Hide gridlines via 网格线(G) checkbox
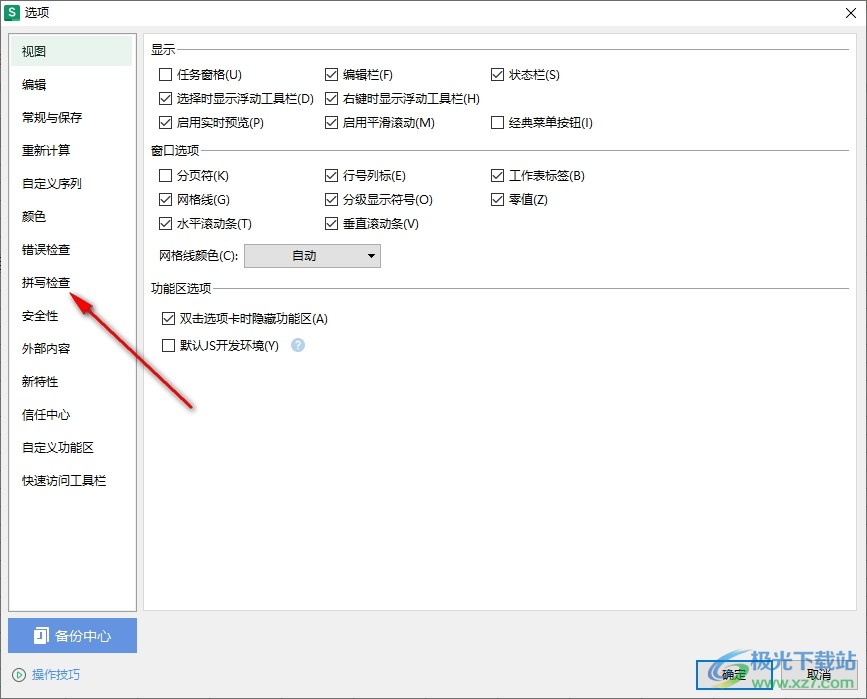867x699 pixels. (x=165, y=200)
